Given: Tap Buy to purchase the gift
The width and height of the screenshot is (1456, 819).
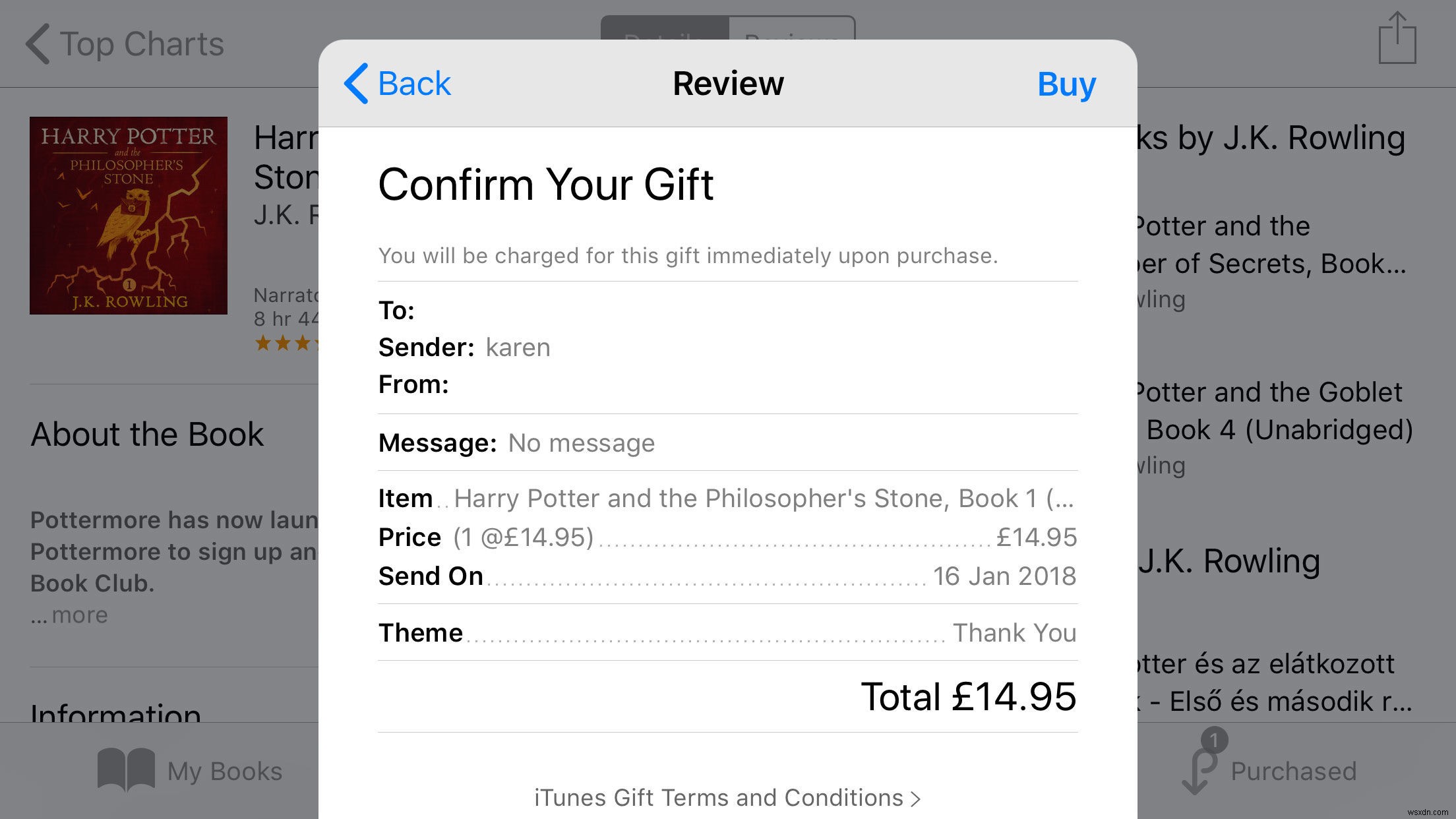Looking at the screenshot, I should [1066, 83].
